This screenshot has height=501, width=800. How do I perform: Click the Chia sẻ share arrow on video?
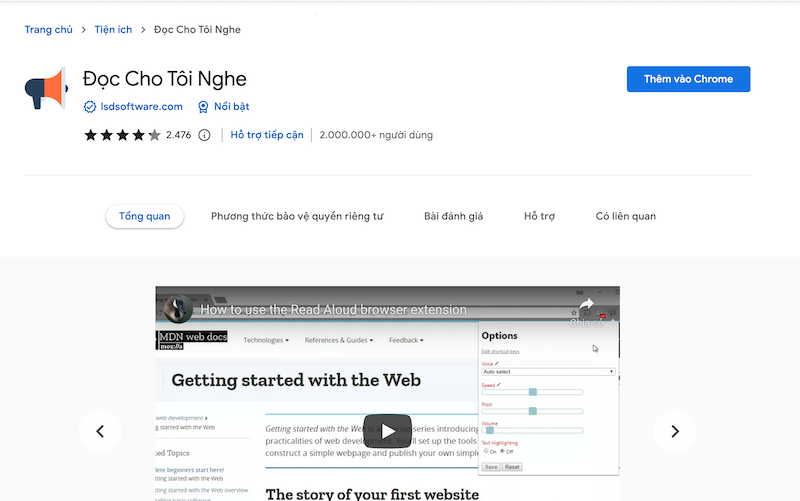click(x=586, y=306)
